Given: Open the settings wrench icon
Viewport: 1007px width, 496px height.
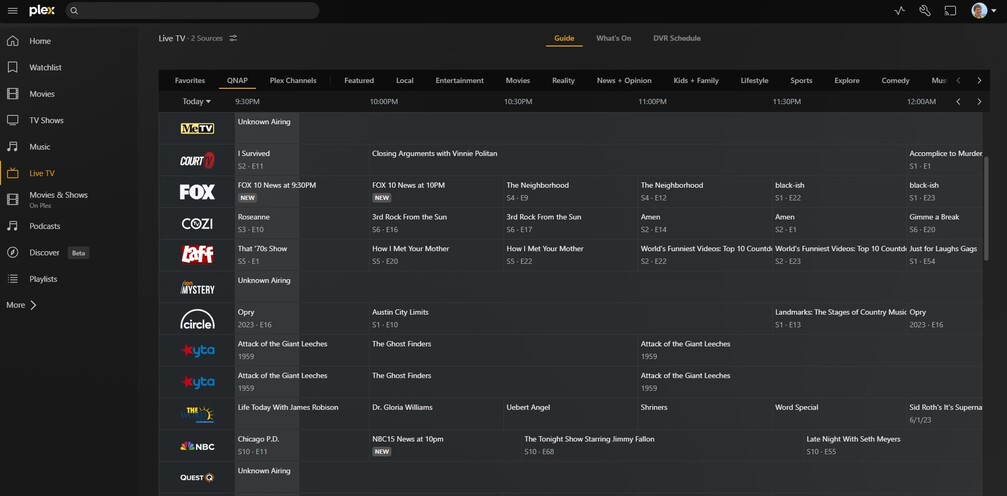Looking at the screenshot, I should [x=925, y=11].
